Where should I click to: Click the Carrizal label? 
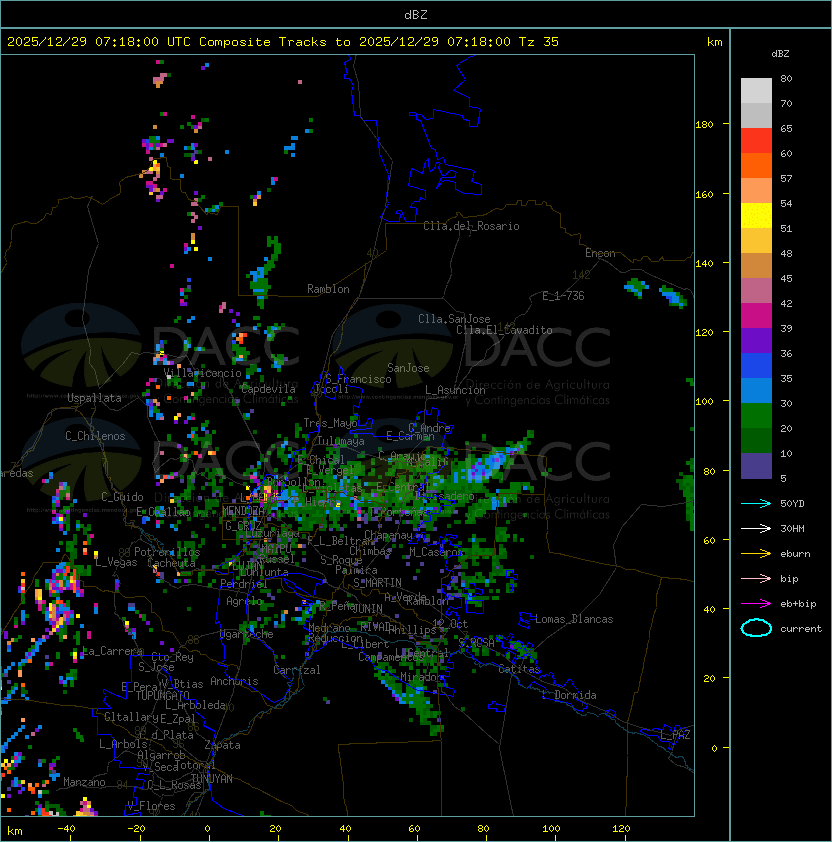[x=297, y=670]
